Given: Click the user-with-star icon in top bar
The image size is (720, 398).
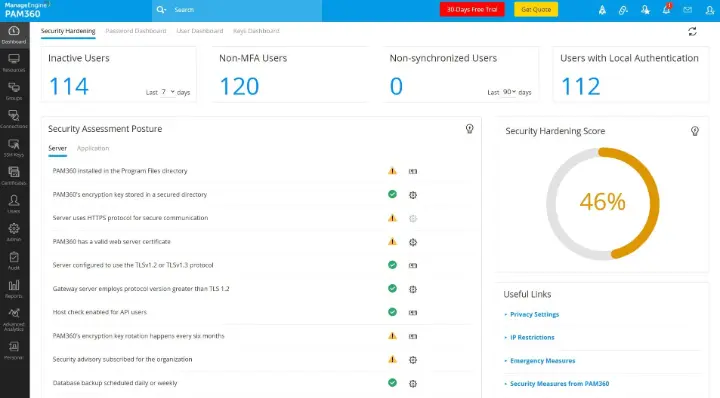Looking at the screenshot, I should 645,10.
